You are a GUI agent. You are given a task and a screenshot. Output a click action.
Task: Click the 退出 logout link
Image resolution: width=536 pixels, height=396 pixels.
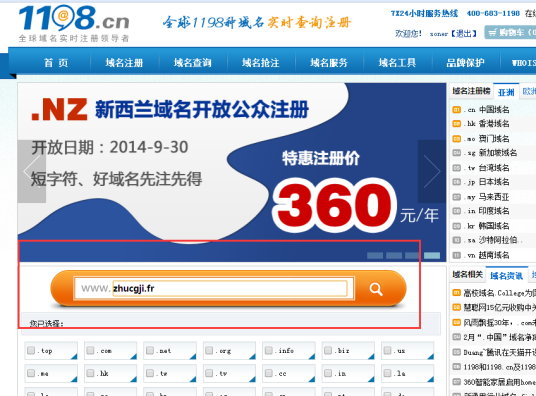(x=464, y=34)
